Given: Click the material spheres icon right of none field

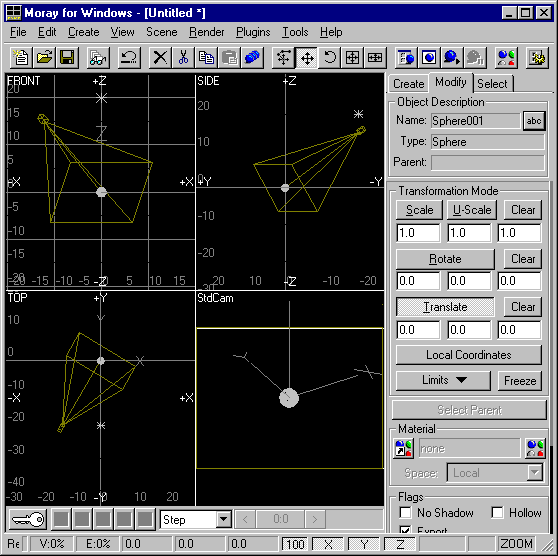Looking at the screenshot, I should pyautogui.click(x=536, y=449).
